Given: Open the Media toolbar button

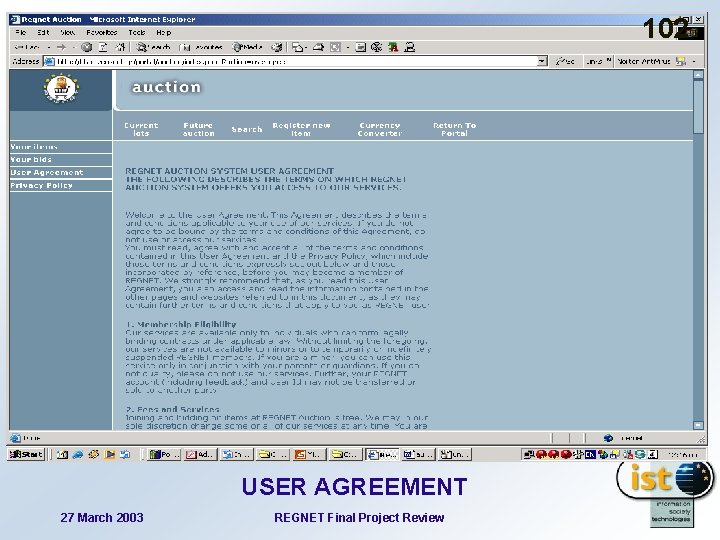Looking at the screenshot, I should (248, 47).
